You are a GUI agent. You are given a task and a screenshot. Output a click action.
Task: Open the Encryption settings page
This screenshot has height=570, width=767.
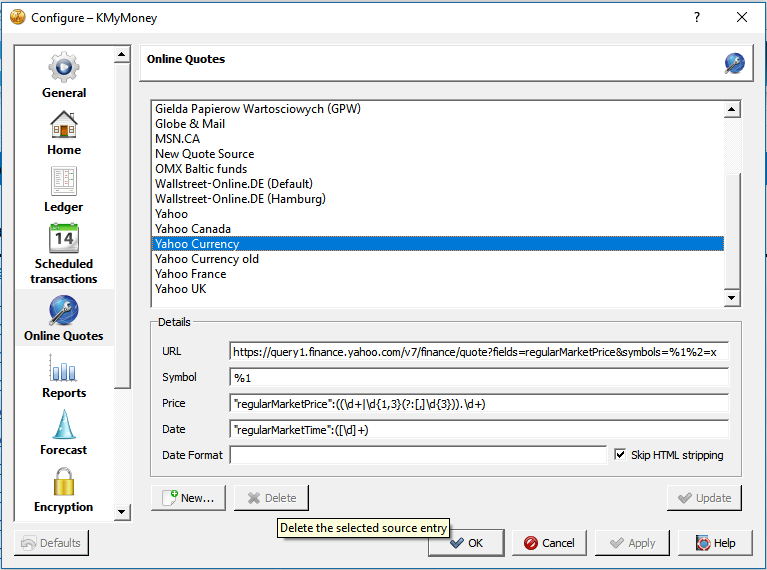pyautogui.click(x=64, y=490)
